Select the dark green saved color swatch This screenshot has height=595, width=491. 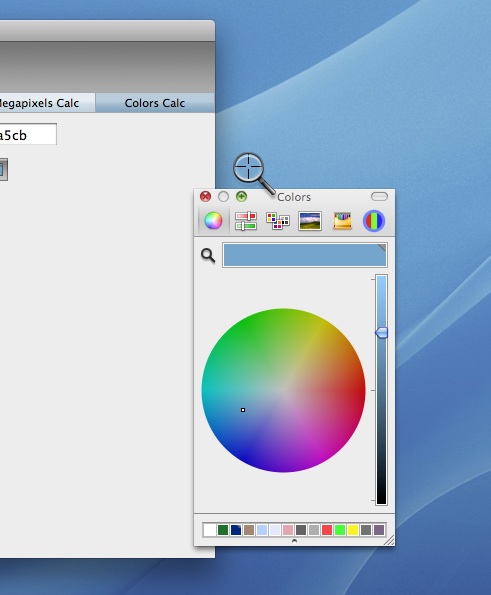tap(223, 530)
